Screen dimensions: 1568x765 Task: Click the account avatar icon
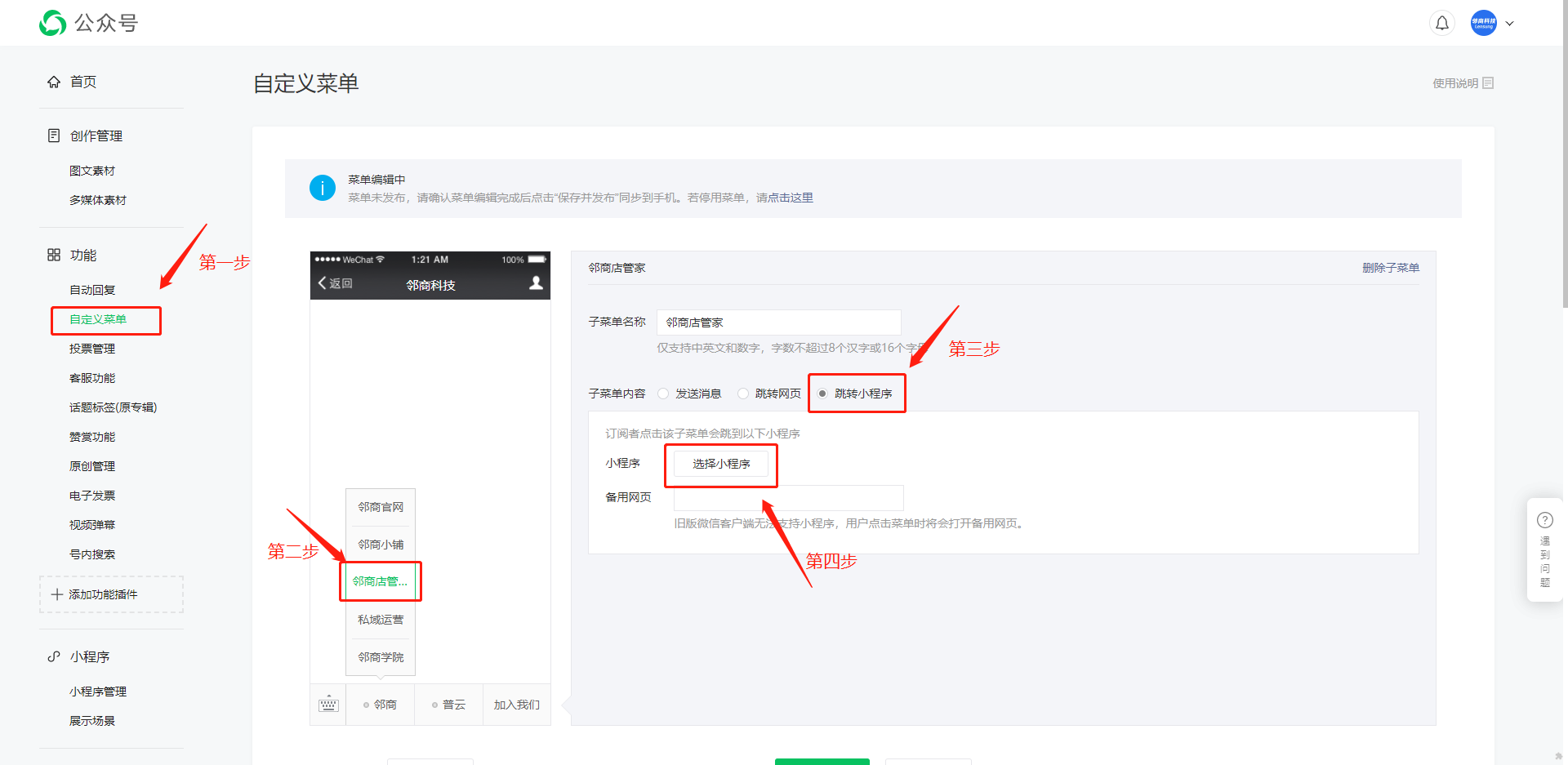pos(1483,23)
